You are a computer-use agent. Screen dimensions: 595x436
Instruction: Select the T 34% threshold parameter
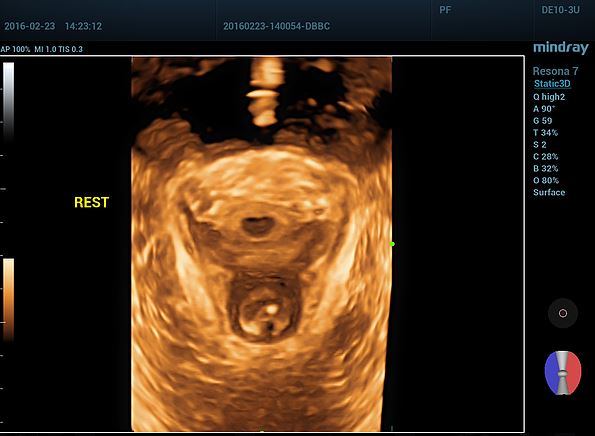click(x=546, y=133)
